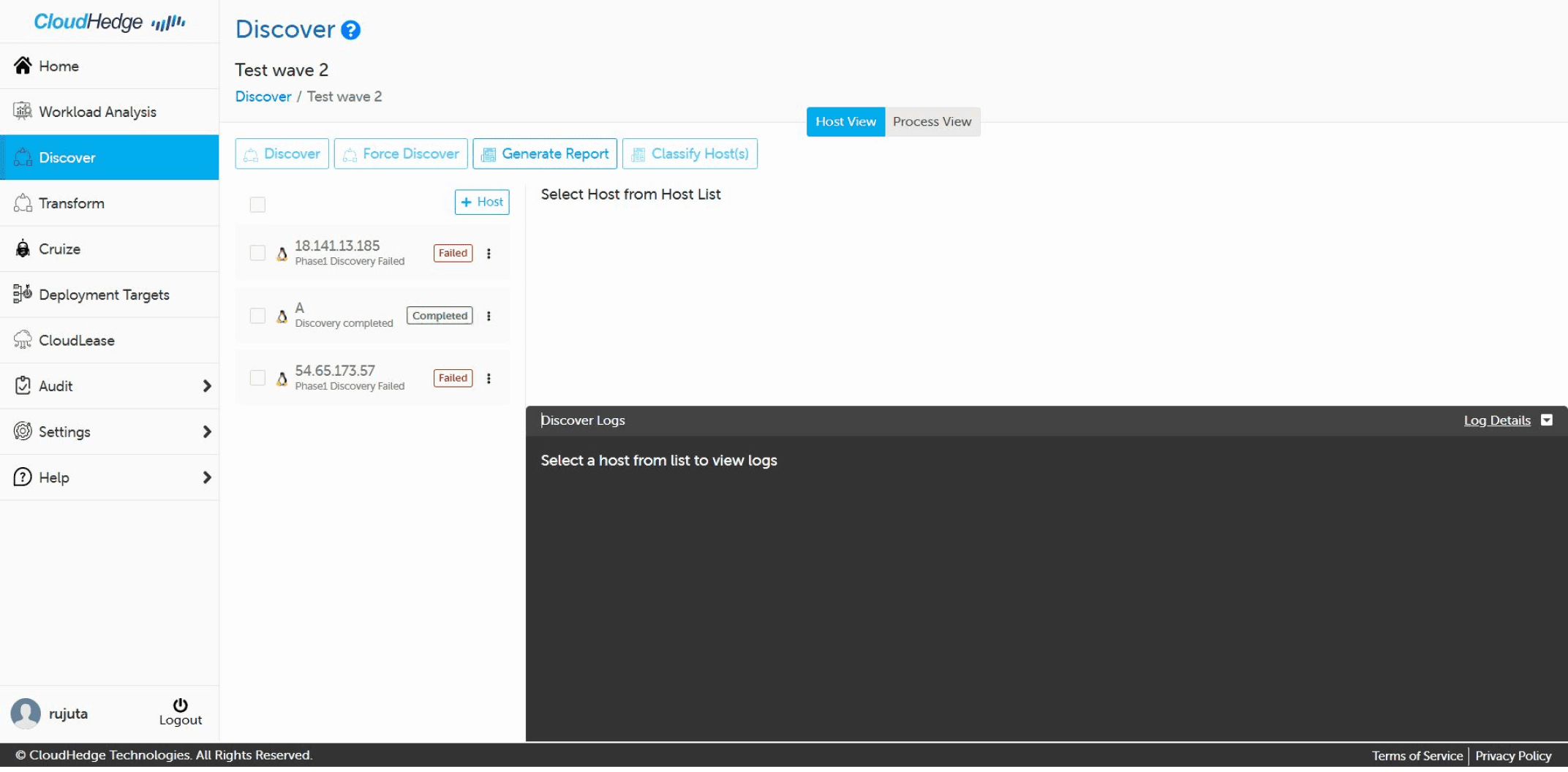Screen dimensions: 1568x772
Task: Click the Transform sidebar icon
Action: (23, 203)
